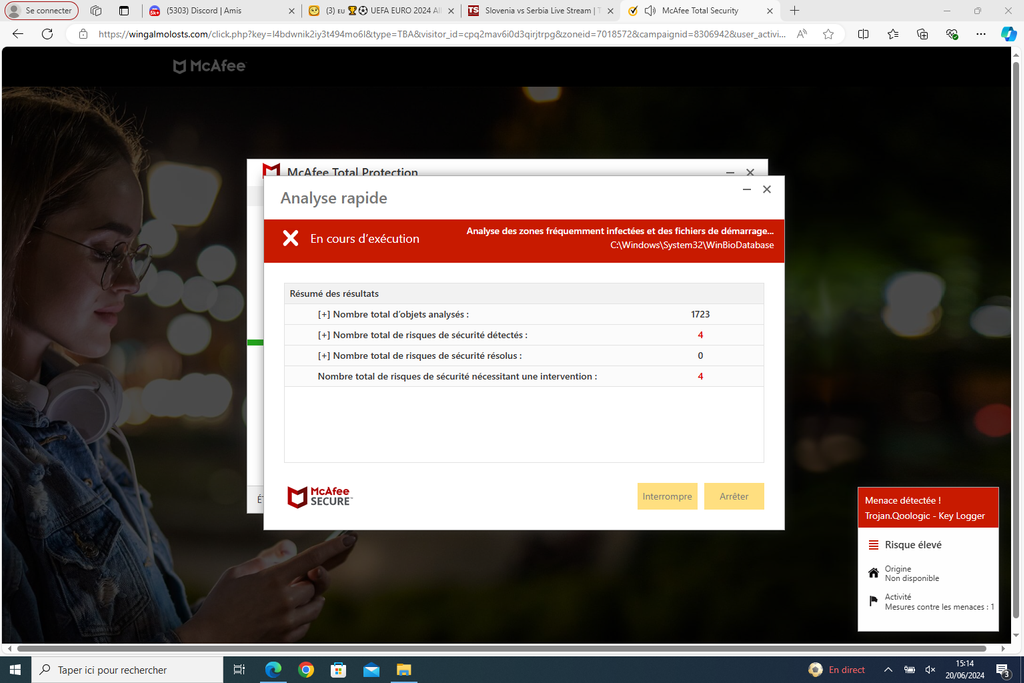Open the Se connecter profile button
Viewport: 1024px width, 683px height.
click(x=42, y=10)
